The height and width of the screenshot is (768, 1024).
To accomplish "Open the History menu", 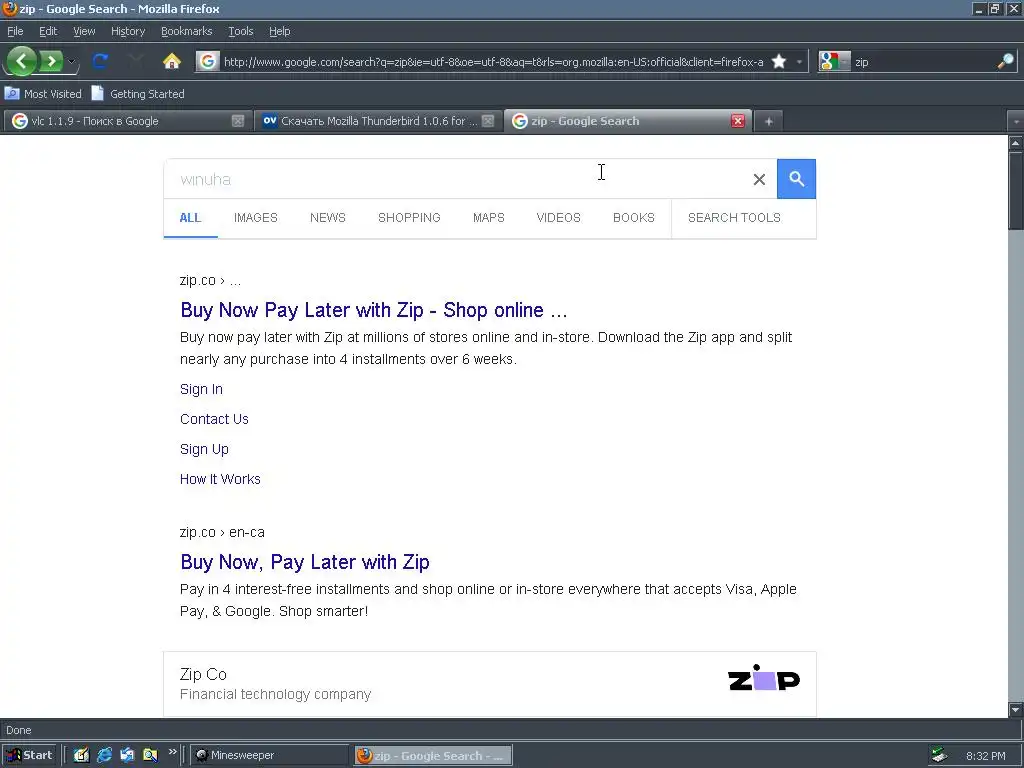I will 127,31.
